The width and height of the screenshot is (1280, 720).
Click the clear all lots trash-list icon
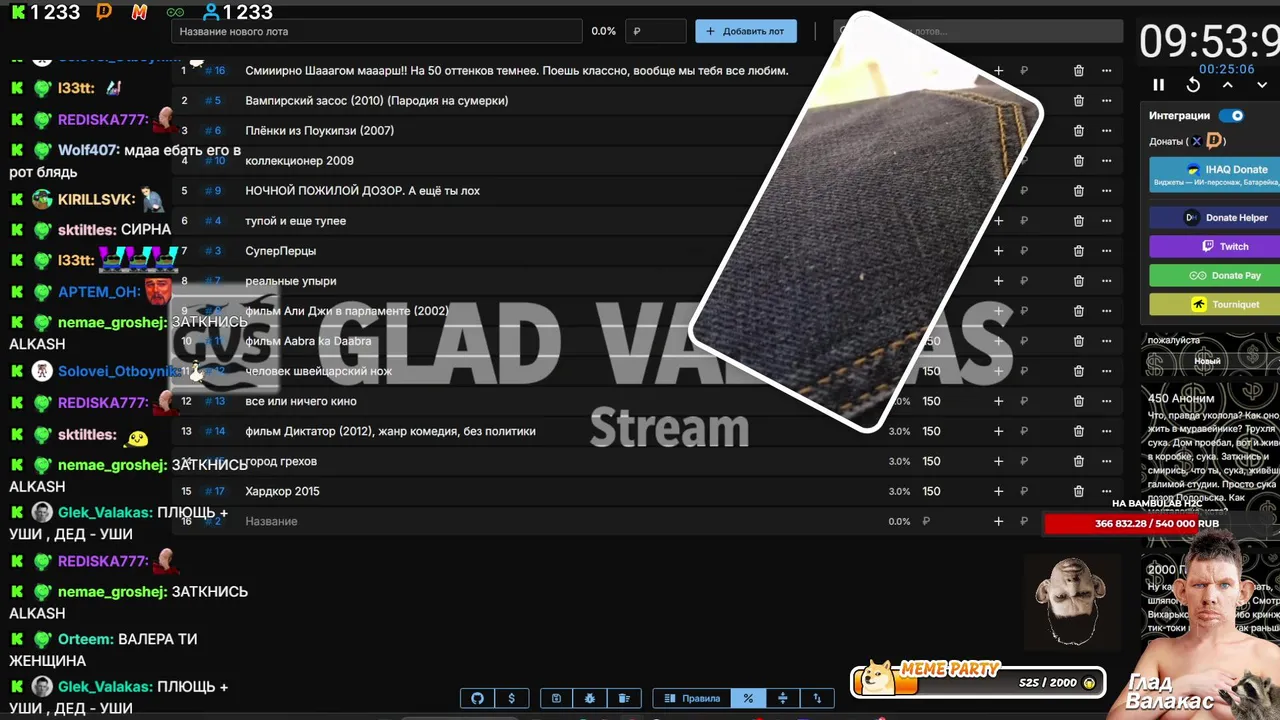tap(624, 698)
